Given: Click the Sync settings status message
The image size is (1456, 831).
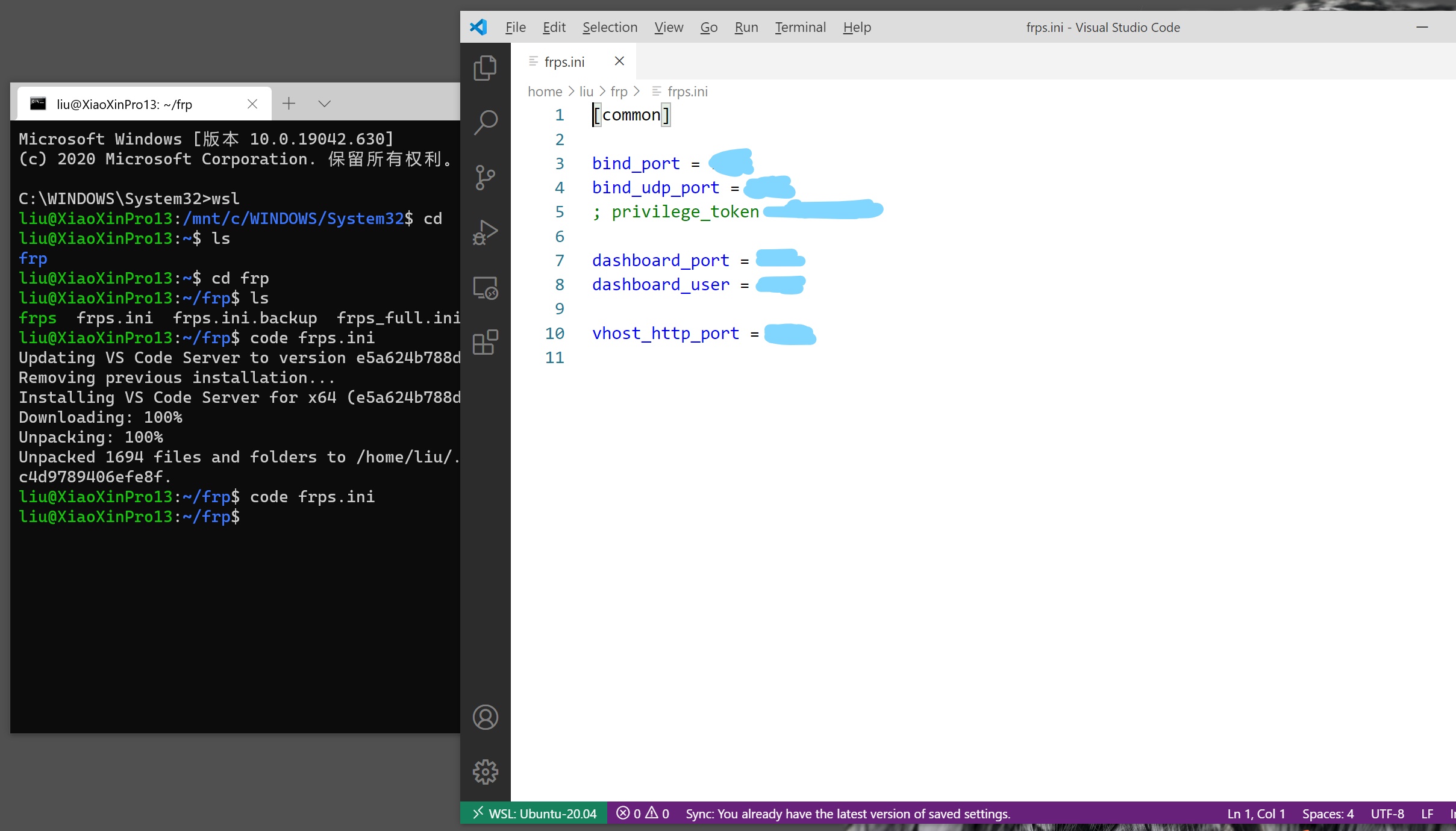Looking at the screenshot, I should [848, 814].
